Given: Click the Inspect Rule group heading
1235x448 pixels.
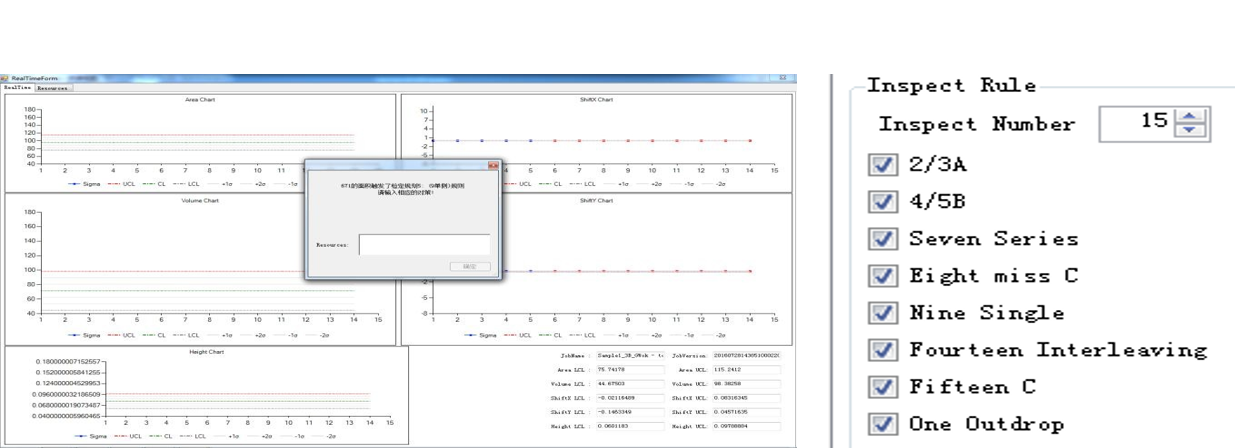Looking at the screenshot, I should click(x=952, y=86).
